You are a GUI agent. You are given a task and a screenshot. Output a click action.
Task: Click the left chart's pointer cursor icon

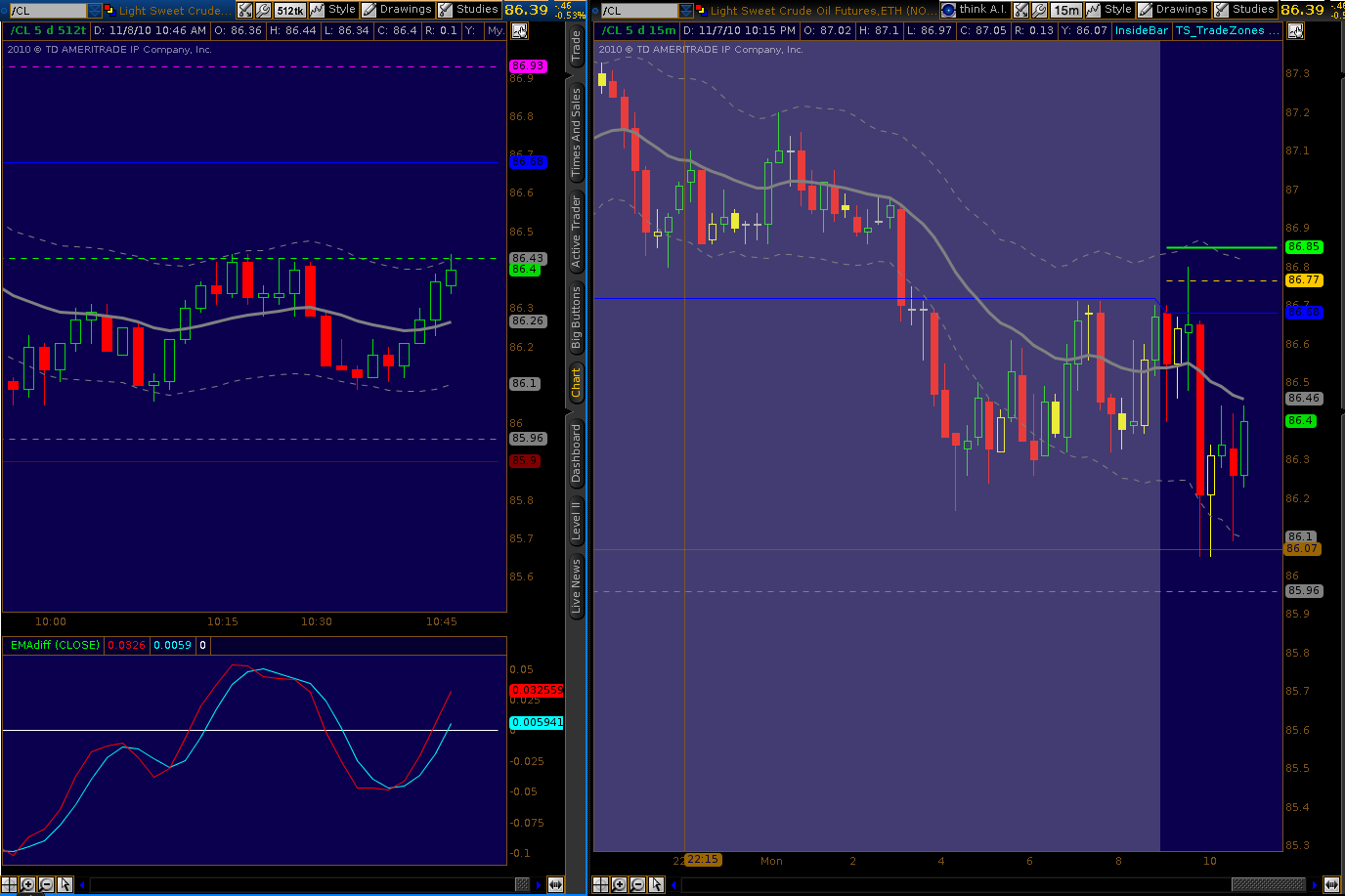(x=65, y=884)
